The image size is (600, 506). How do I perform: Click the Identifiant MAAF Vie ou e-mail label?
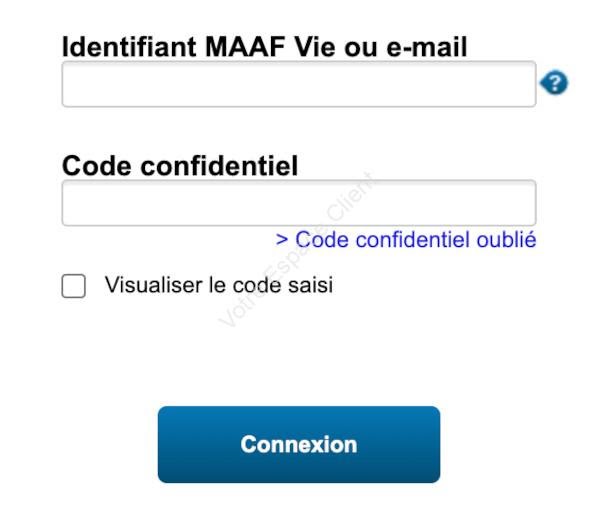pyautogui.click(x=264, y=47)
